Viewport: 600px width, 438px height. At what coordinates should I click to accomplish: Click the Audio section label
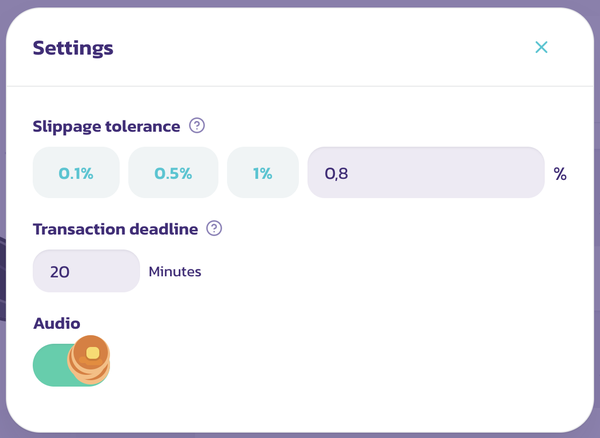coord(57,324)
